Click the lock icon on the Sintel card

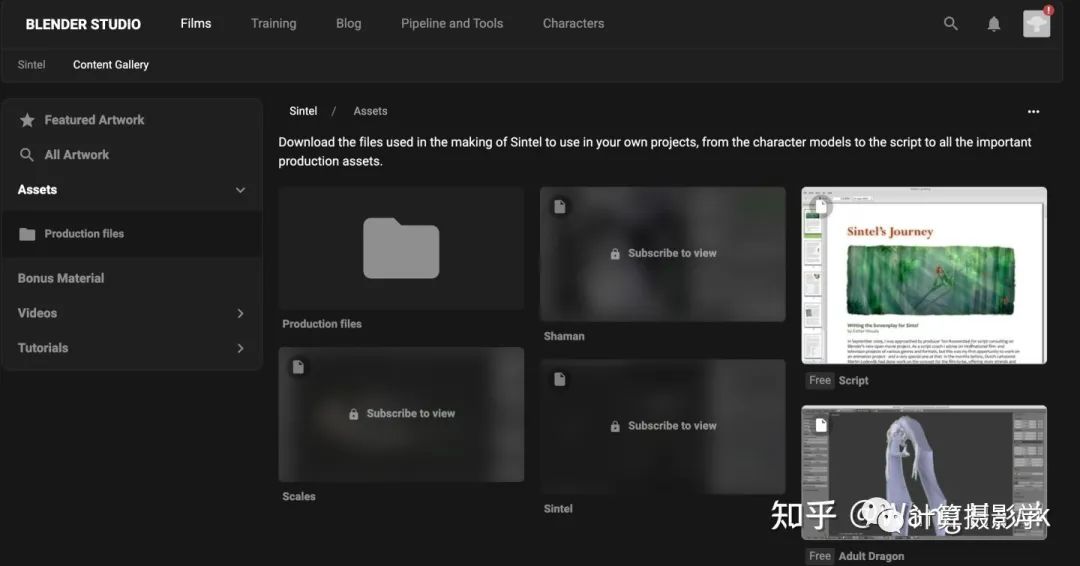tap(615, 426)
